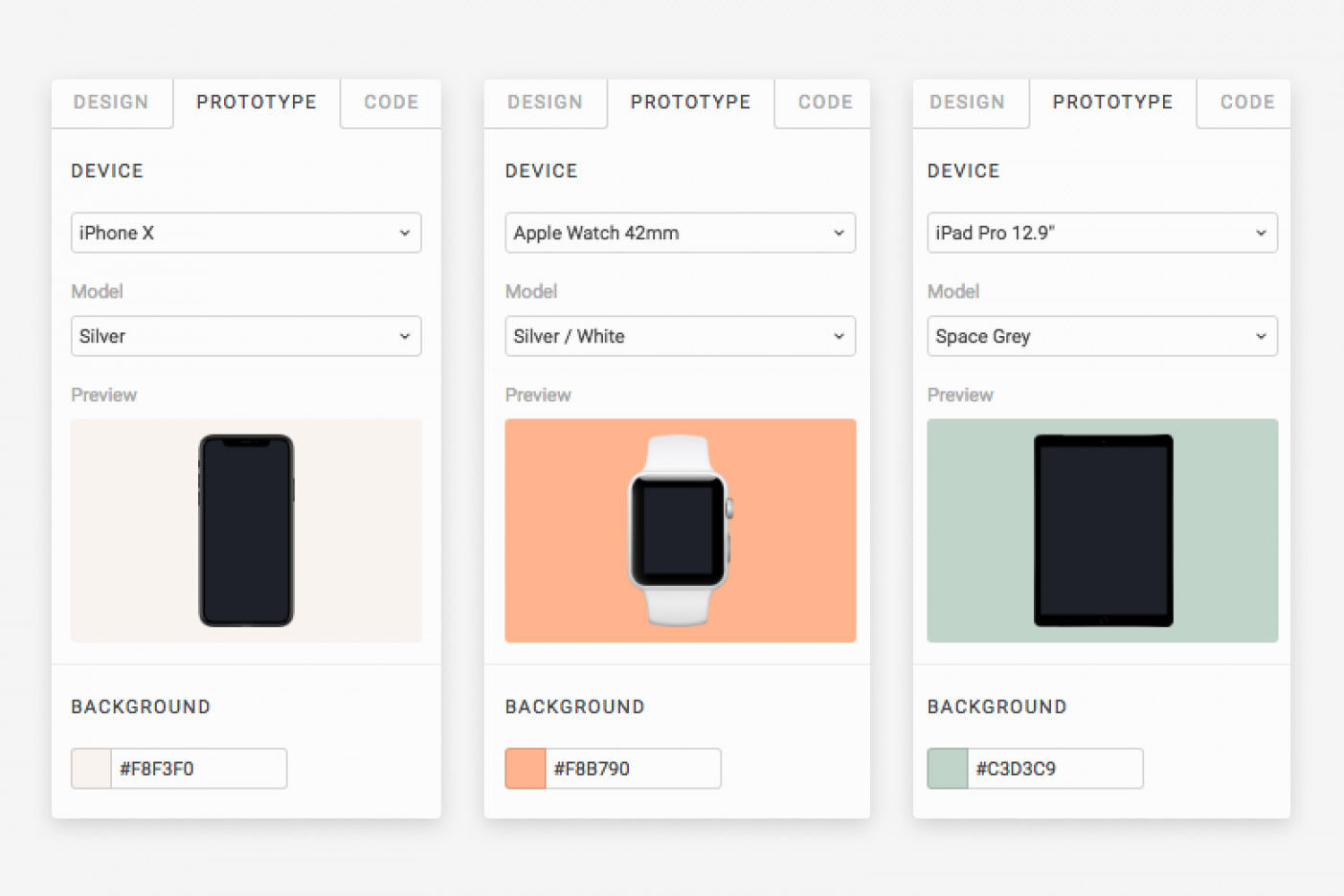Switch to the Code tab in the iPhone X panel

coord(392,102)
